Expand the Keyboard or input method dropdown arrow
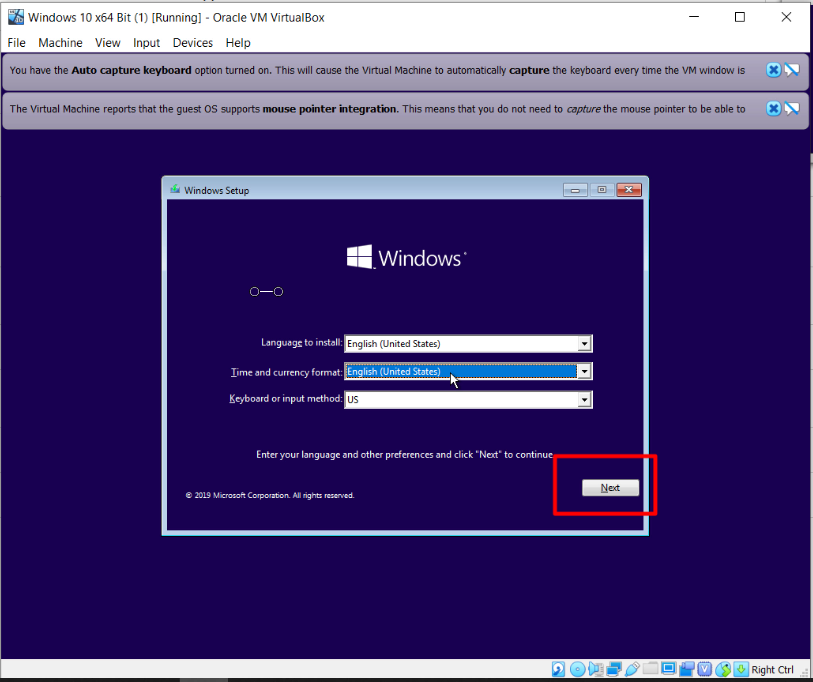Viewport: 813px width, 682px height. pyautogui.click(x=584, y=399)
